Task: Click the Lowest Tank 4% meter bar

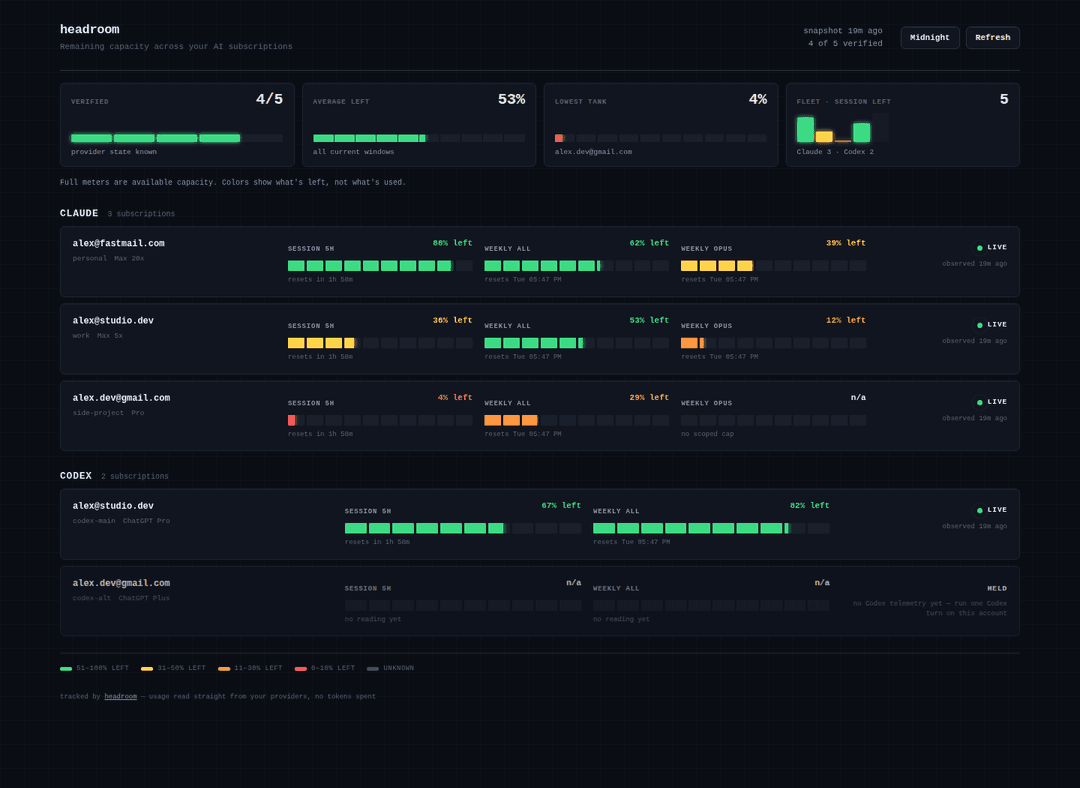Action: click(x=661, y=138)
